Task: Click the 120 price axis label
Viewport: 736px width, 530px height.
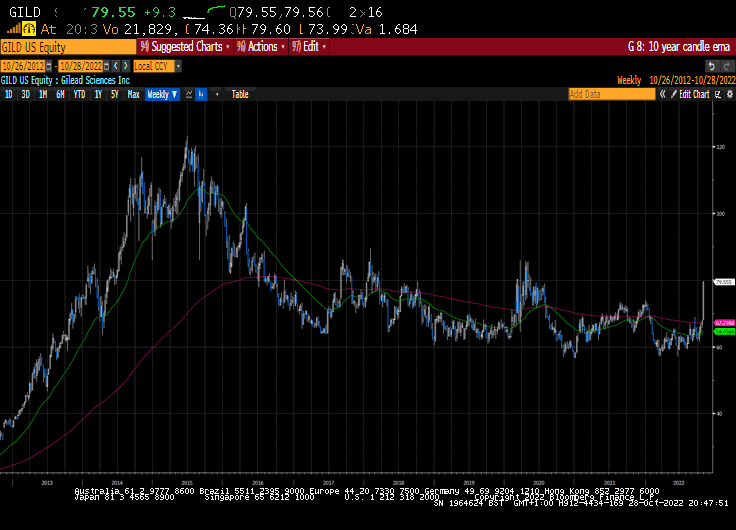Action: (721, 147)
